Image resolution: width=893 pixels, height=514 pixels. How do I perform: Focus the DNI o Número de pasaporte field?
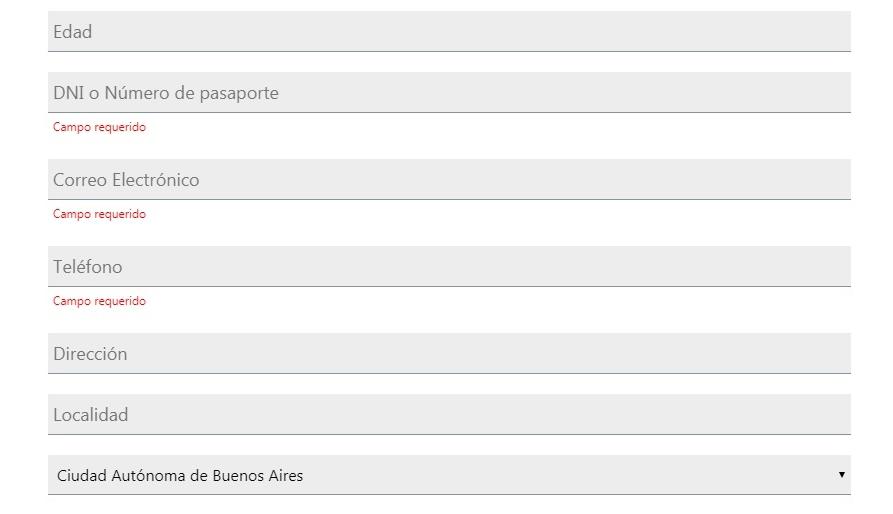(449, 93)
